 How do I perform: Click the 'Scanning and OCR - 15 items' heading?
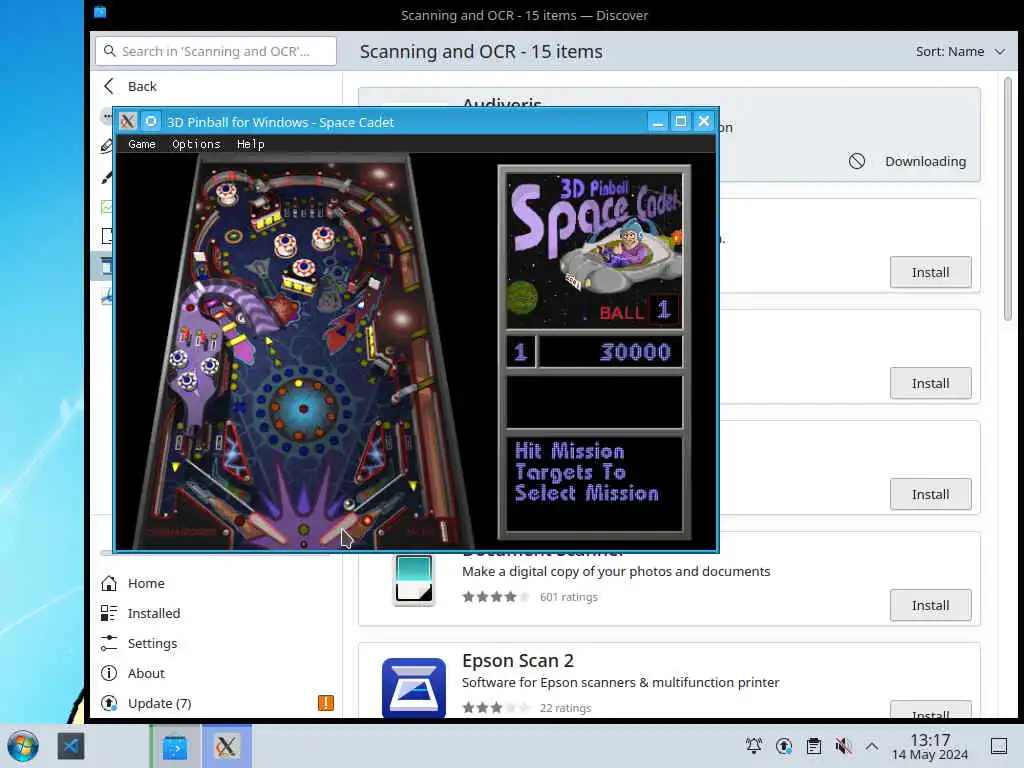[481, 52]
